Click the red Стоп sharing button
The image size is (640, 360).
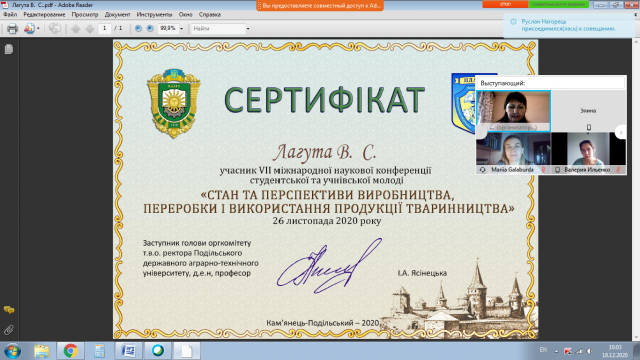[x=505, y=4]
